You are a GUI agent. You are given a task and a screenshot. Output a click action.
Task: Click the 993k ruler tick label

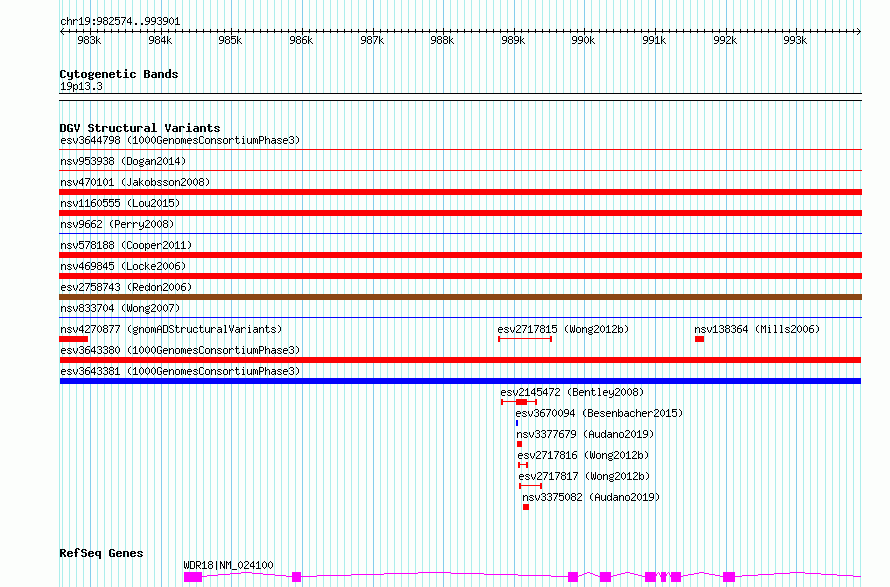[x=795, y=40]
